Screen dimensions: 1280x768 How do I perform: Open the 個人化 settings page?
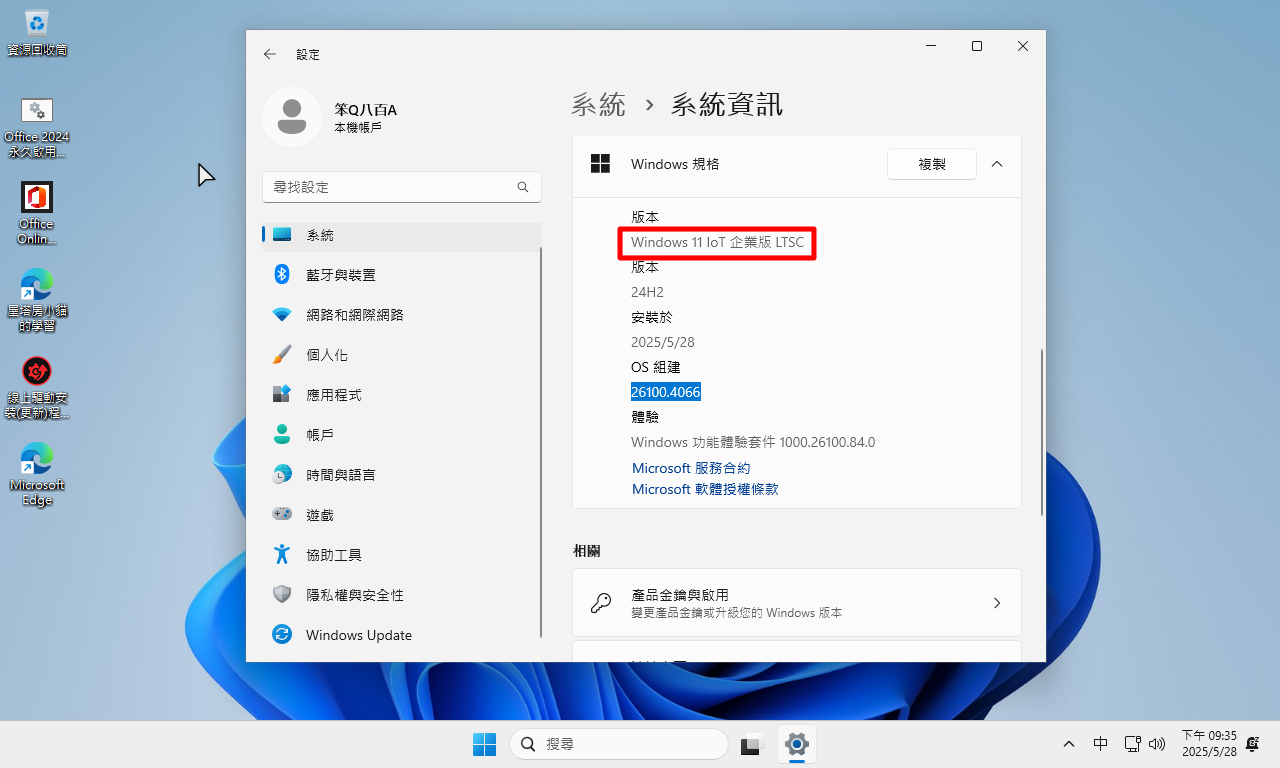[401, 355]
